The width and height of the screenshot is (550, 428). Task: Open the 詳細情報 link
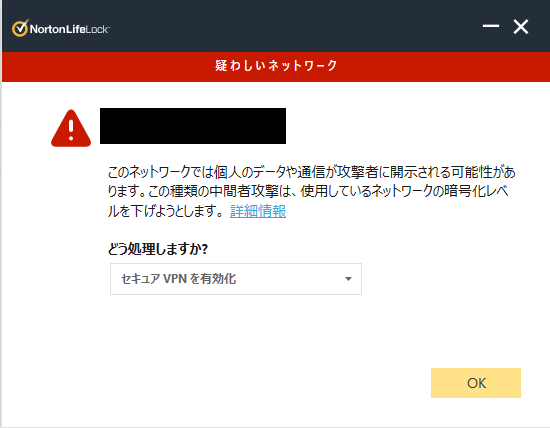[258, 211]
